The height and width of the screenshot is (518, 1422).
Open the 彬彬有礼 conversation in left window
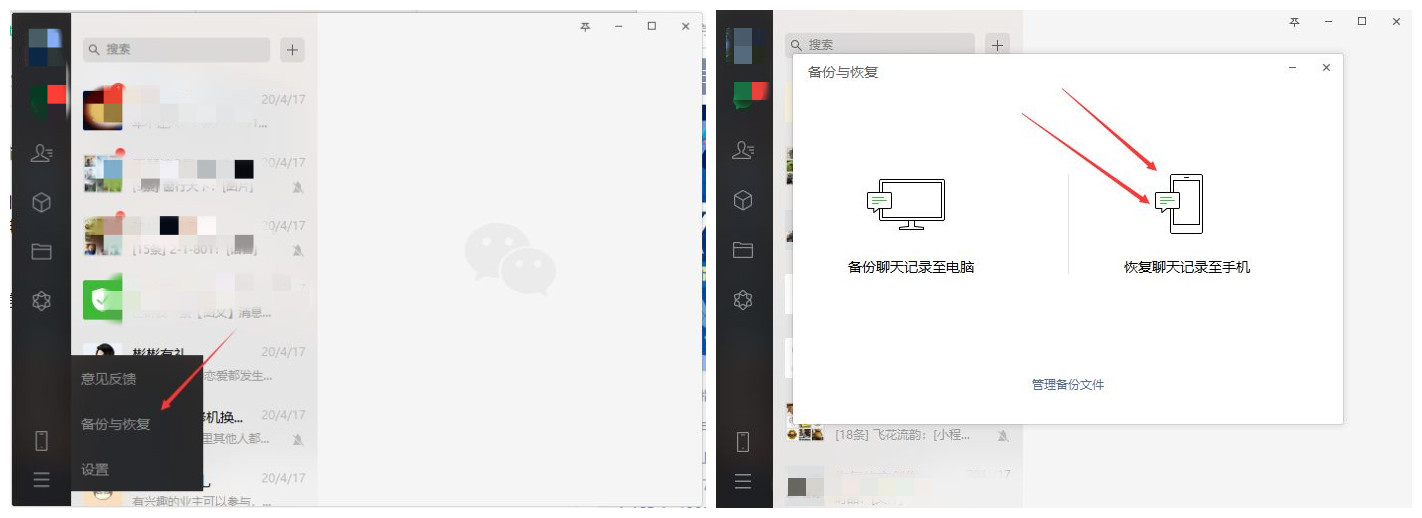(x=194, y=363)
